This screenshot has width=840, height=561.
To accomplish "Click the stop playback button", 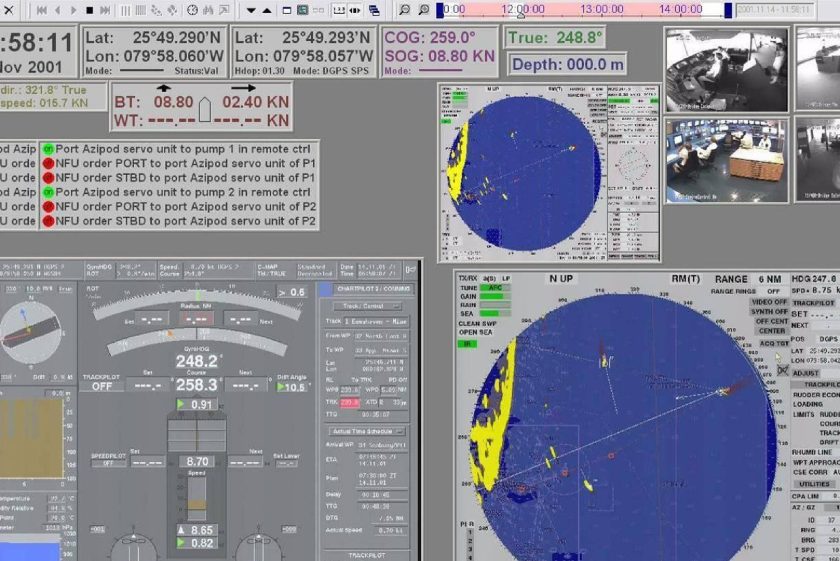I will point(89,10).
